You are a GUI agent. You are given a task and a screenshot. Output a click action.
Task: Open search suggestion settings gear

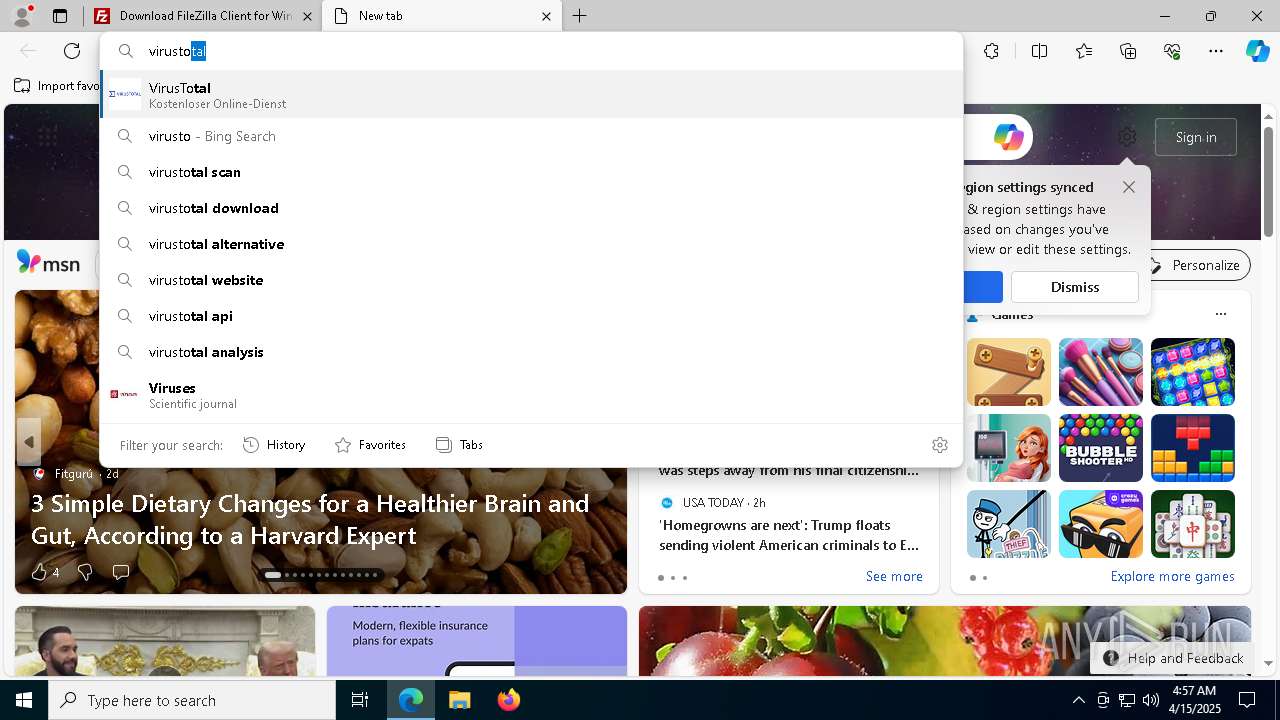939,445
